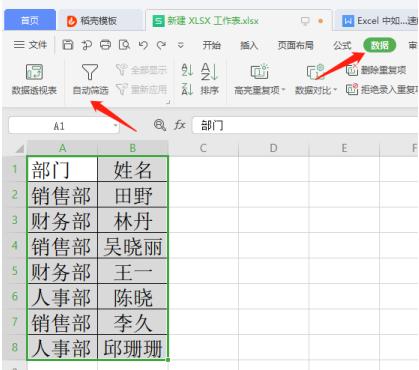Click cell B8 containing 邱珊珊

(133, 347)
